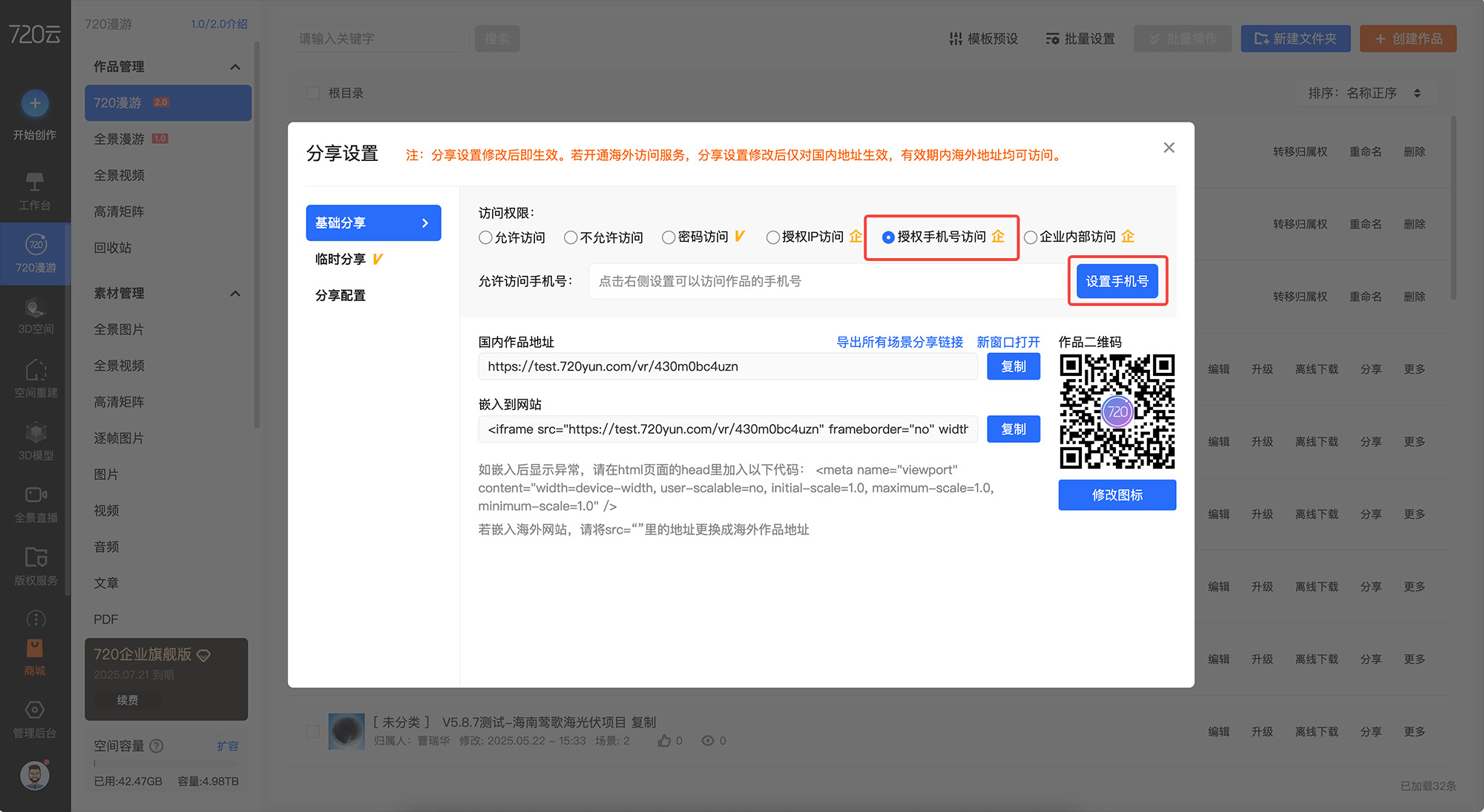
Task: Open 3D空间 in left sidebar
Action: coord(35,308)
